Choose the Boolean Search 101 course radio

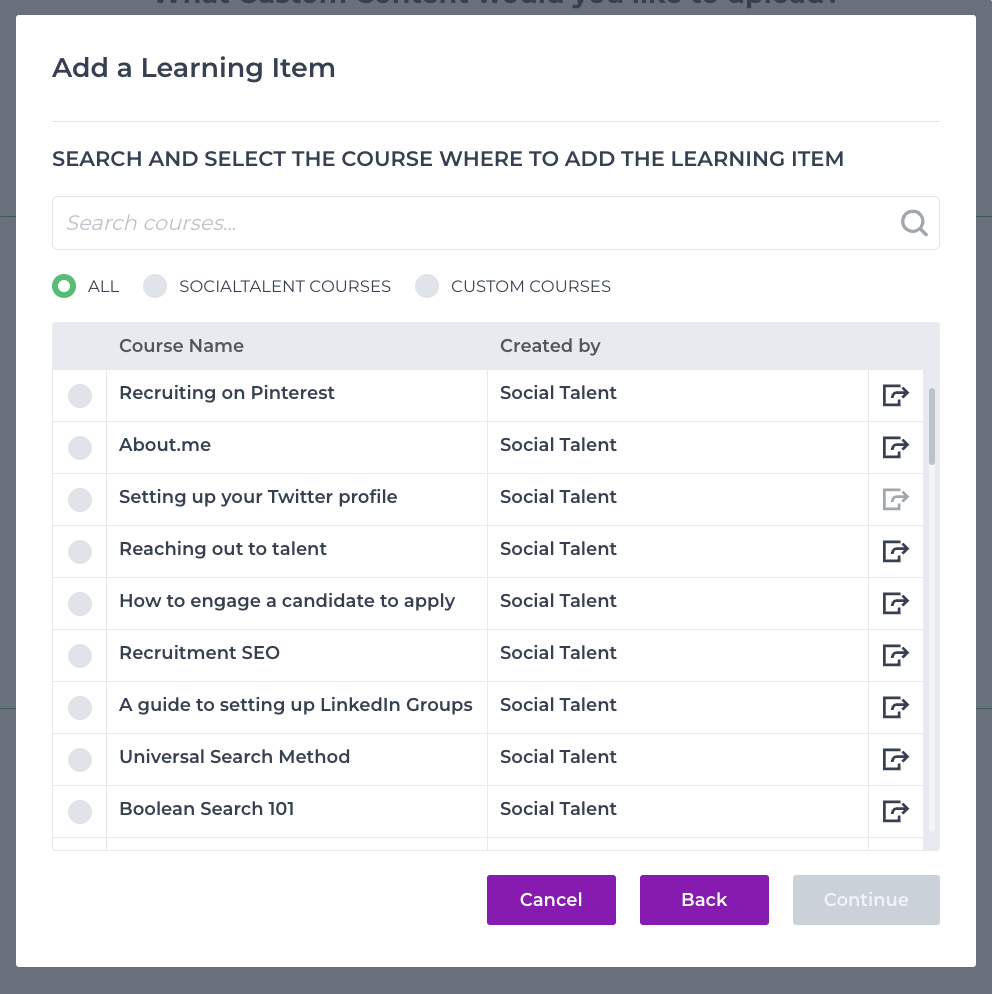(80, 811)
